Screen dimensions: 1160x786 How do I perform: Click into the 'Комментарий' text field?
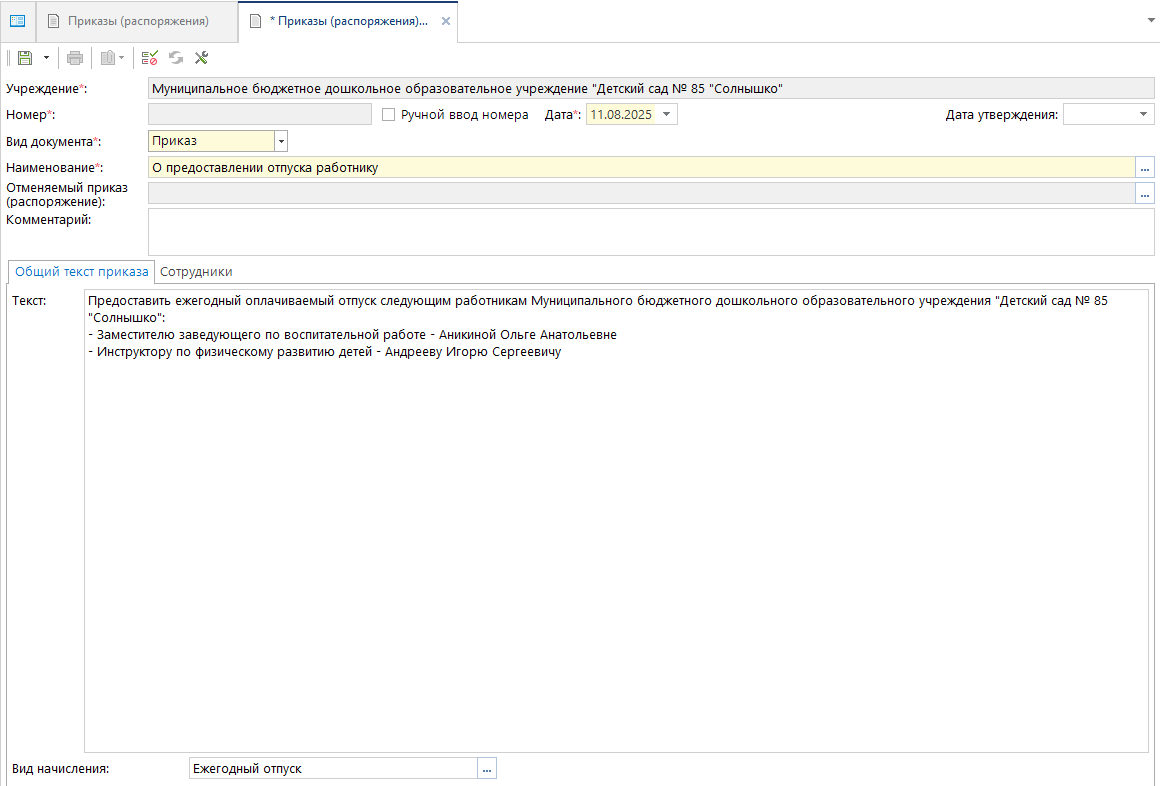650,231
